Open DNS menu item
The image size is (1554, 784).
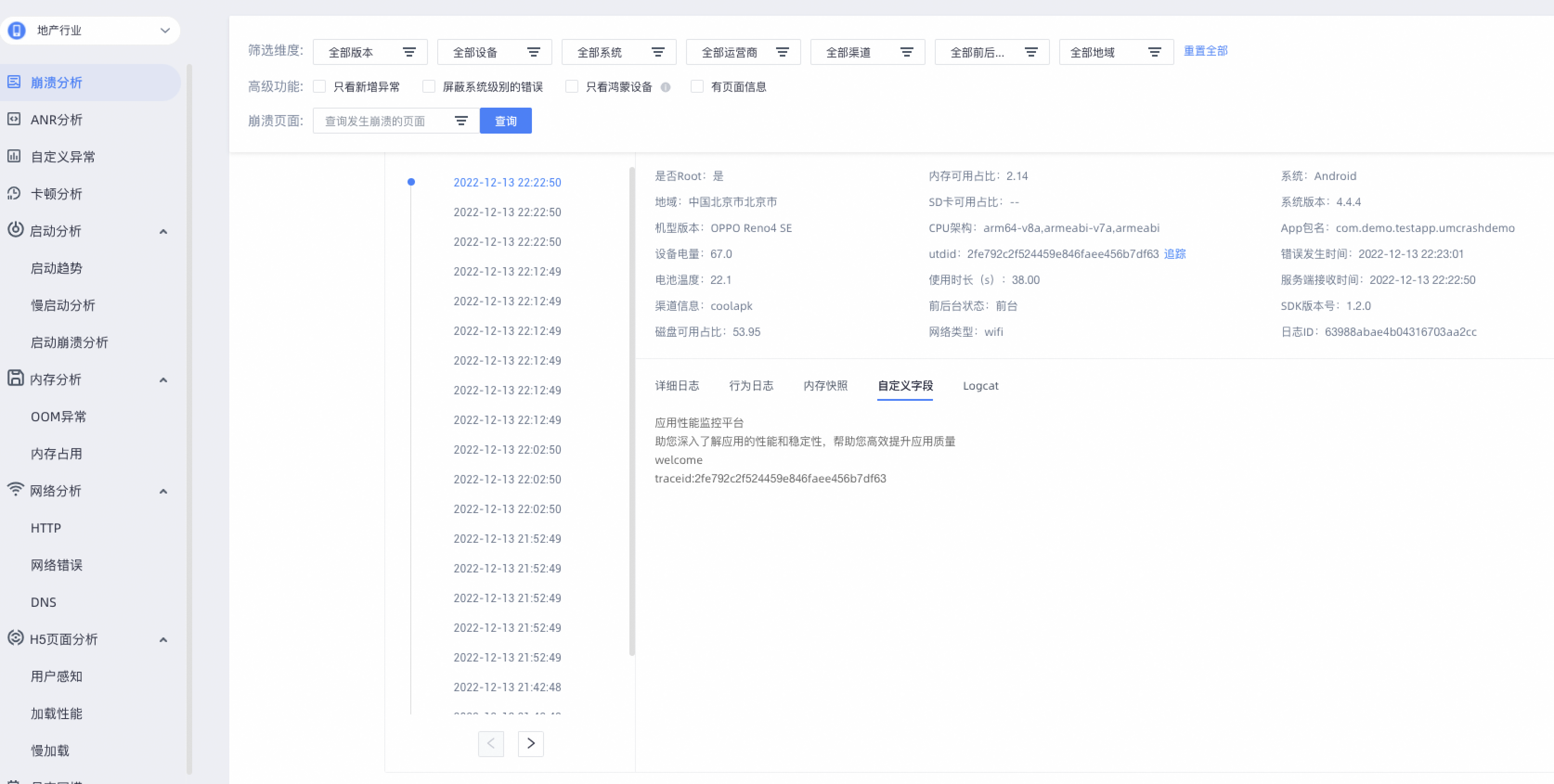click(44, 603)
